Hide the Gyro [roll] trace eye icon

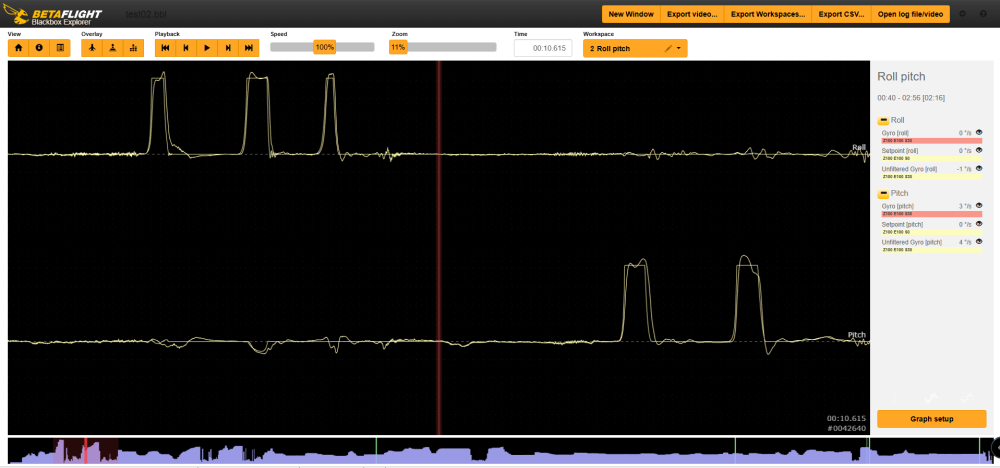(x=979, y=132)
